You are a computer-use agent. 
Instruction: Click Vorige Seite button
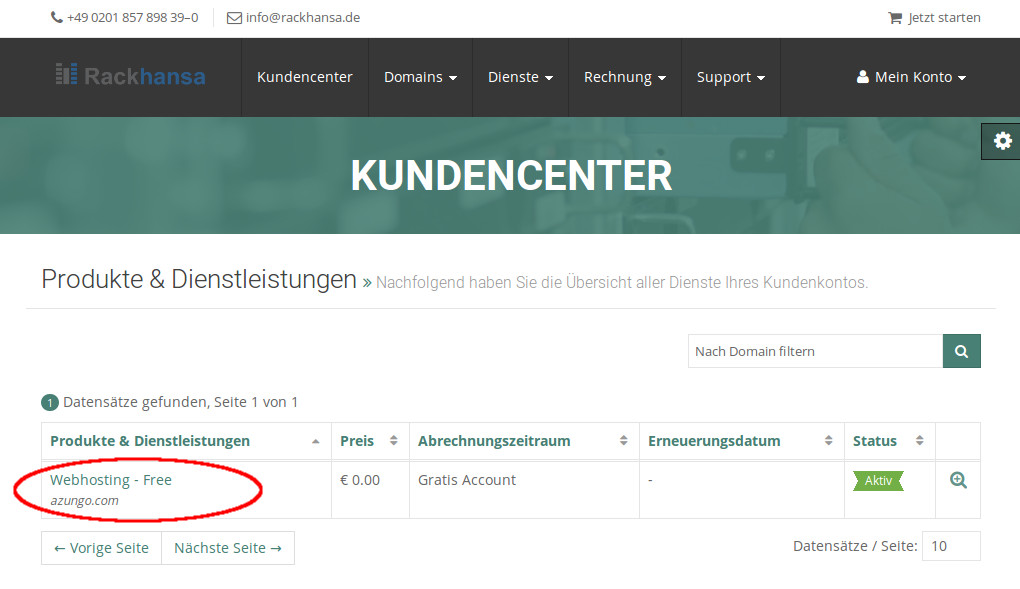(101, 548)
